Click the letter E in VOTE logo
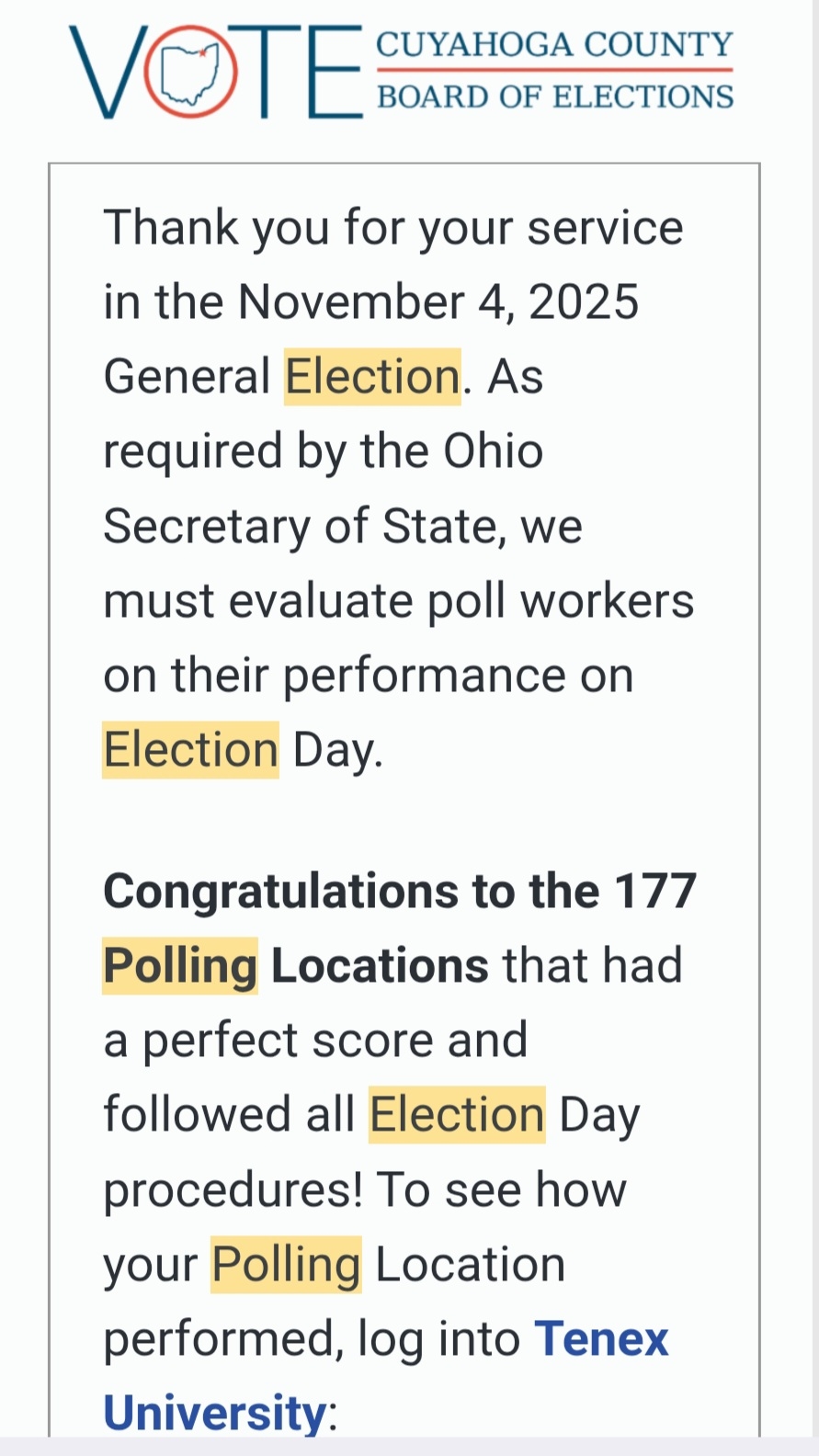Screen dimensions: 819x1456 (335, 73)
